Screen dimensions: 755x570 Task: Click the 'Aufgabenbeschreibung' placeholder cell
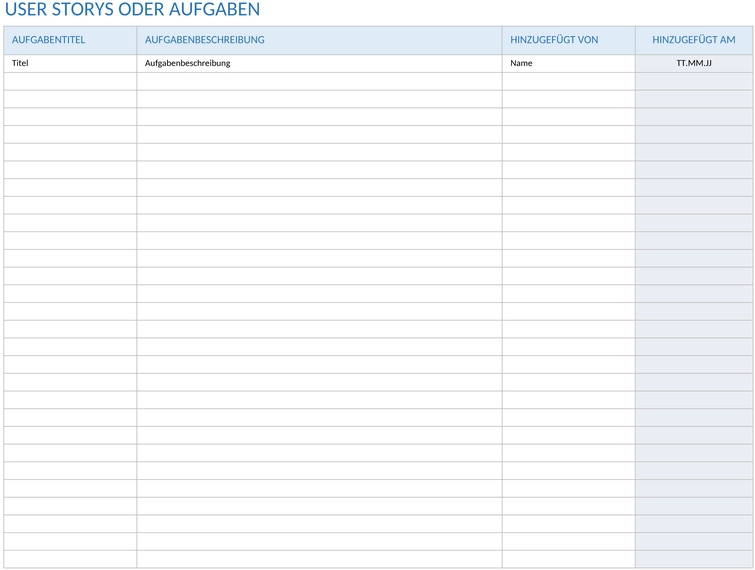tap(319, 64)
